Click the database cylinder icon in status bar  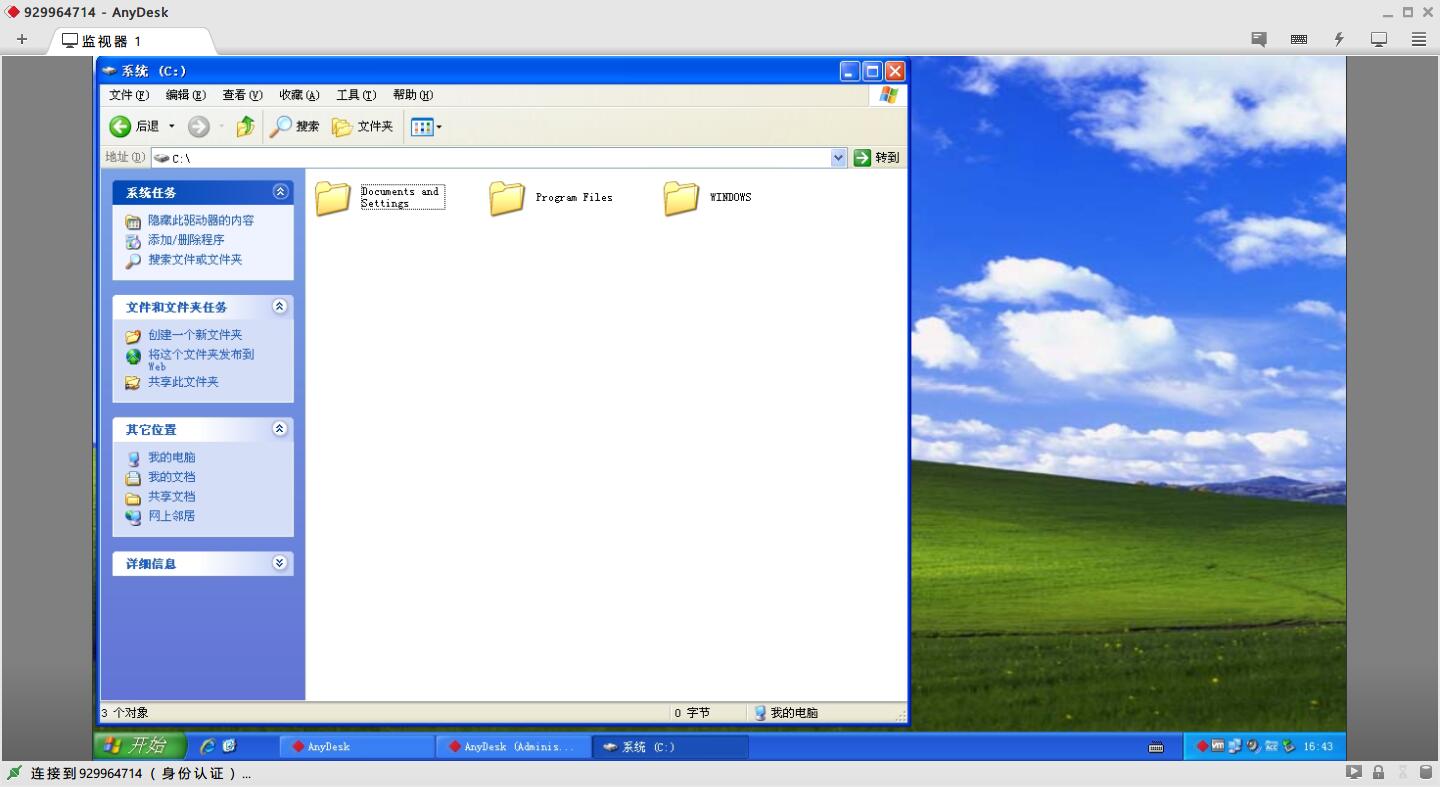tap(1426, 772)
